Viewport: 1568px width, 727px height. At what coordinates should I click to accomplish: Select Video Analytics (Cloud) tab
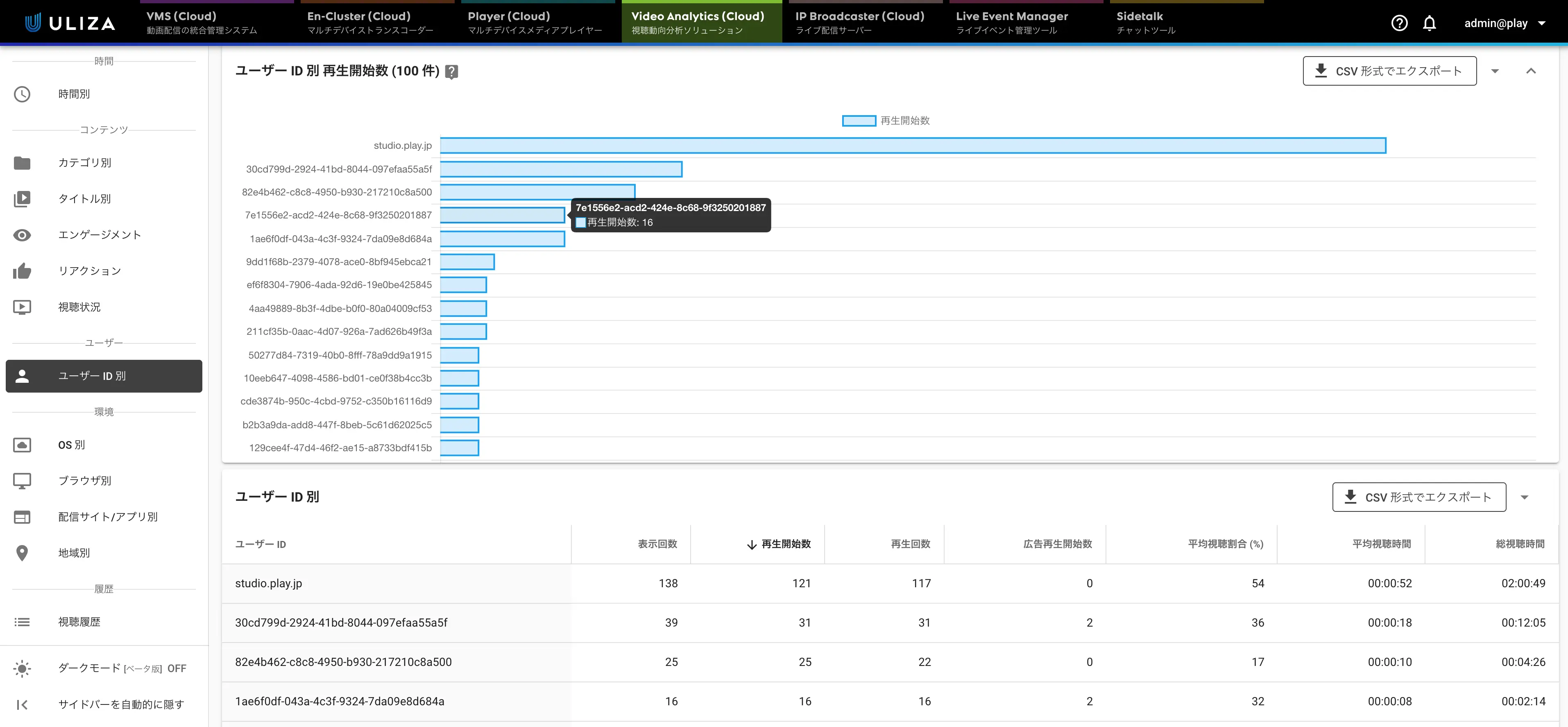(x=701, y=22)
